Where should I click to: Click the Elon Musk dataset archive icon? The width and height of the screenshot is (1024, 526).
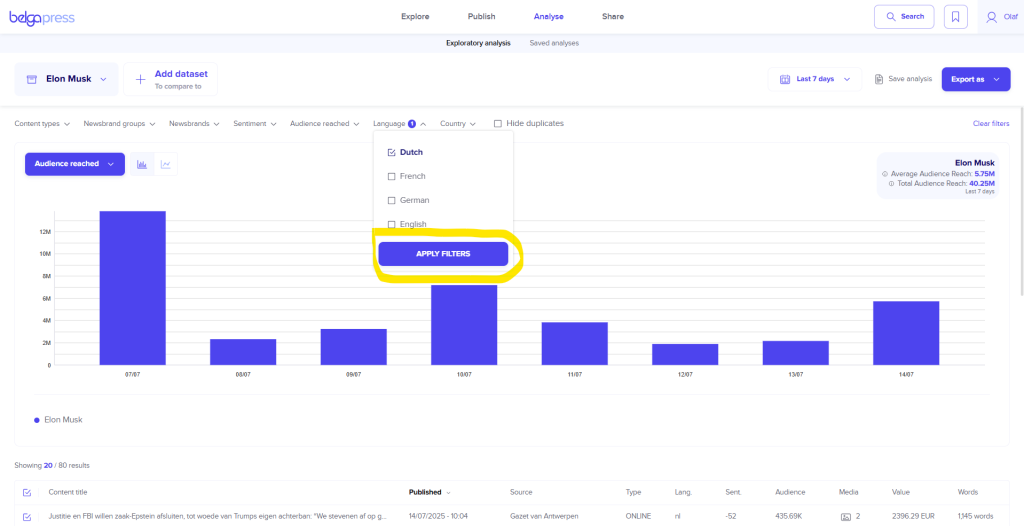coord(32,79)
